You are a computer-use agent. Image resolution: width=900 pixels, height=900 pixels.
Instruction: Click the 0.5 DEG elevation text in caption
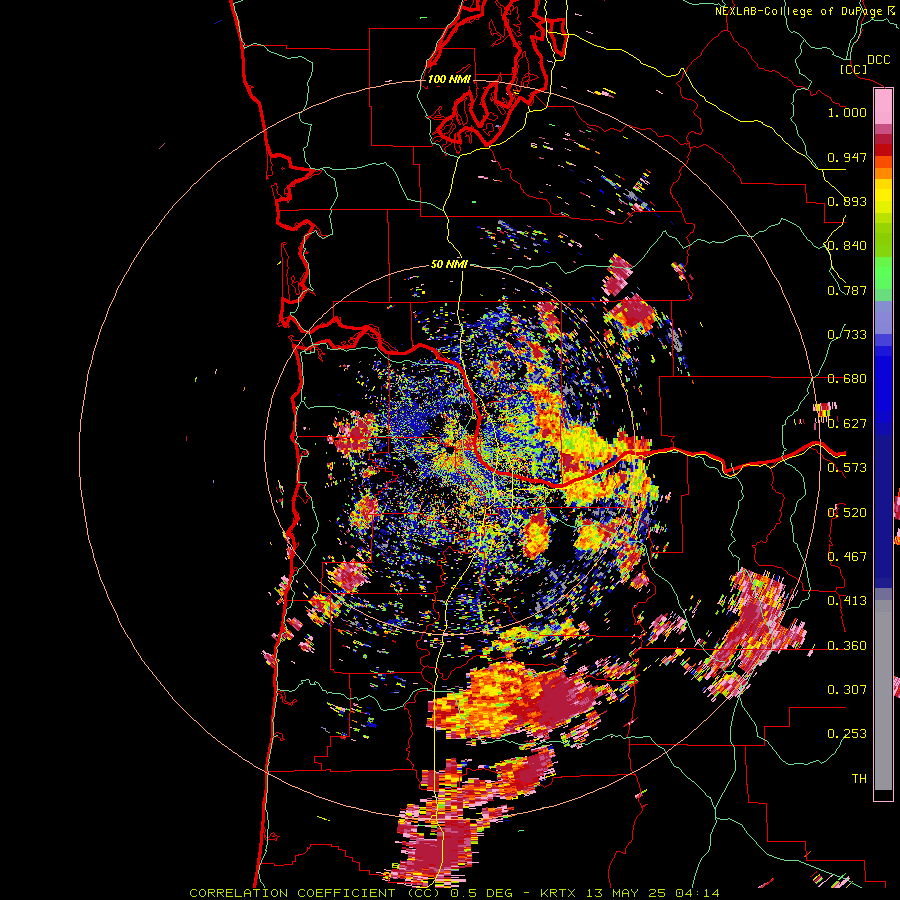point(484,893)
